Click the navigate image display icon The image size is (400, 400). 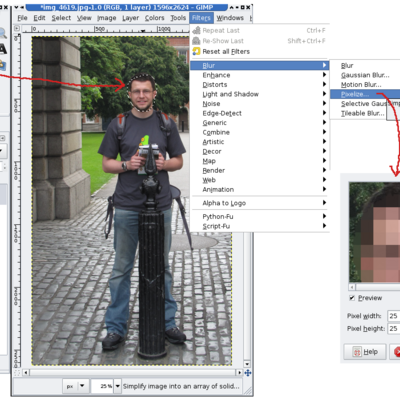pos(248,373)
